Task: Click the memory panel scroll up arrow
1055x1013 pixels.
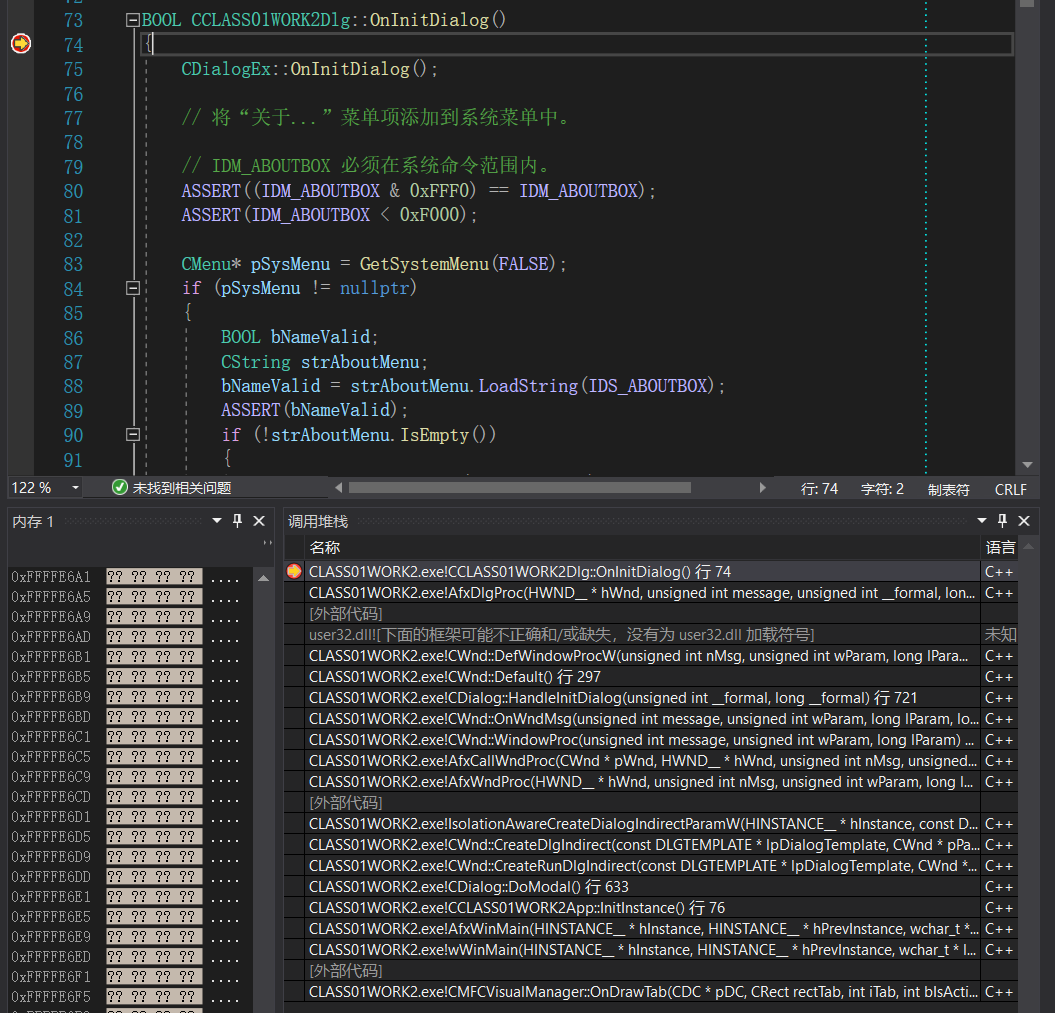Action: point(263,578)
